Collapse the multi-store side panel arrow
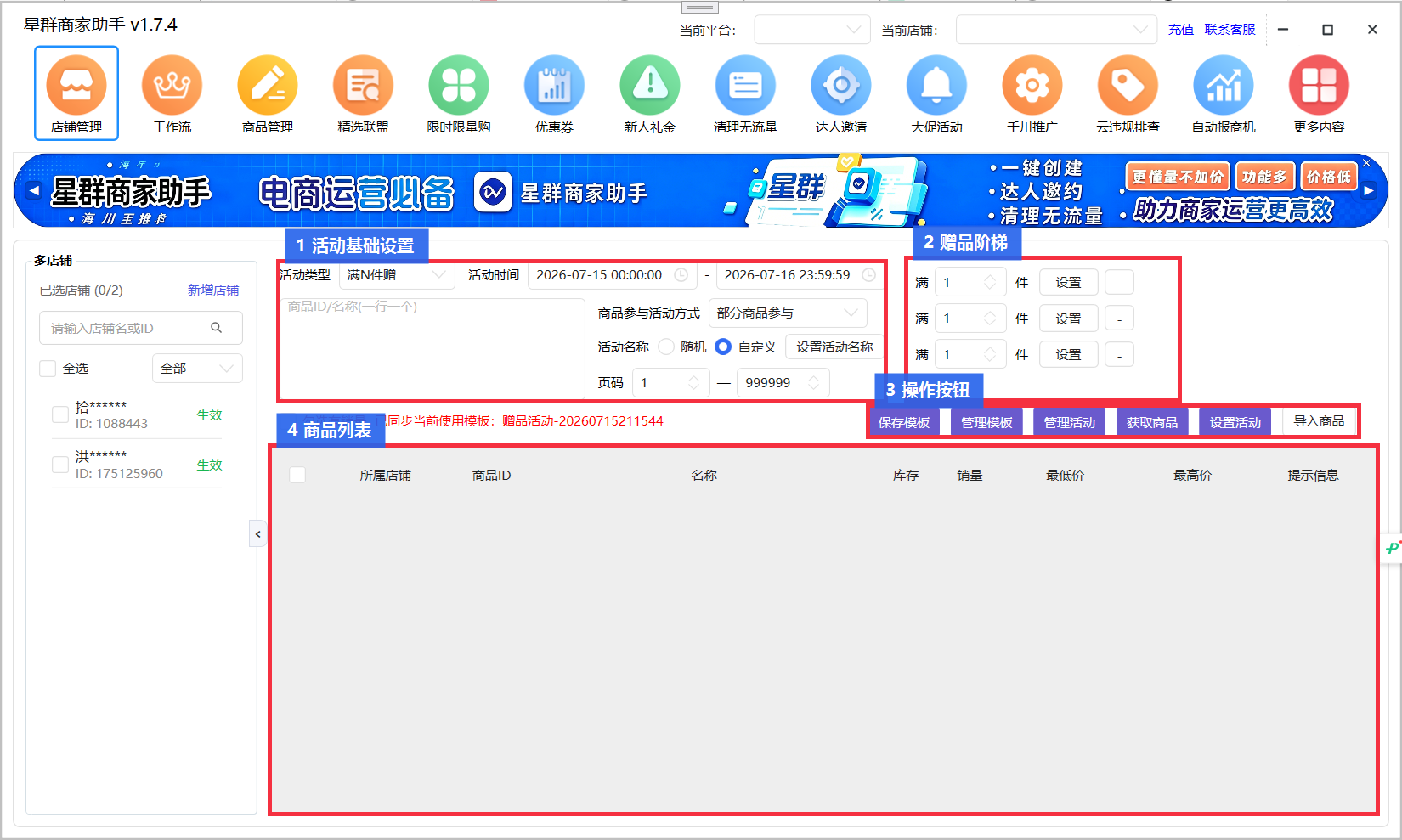1402x840 pixels. coord(258,534)
